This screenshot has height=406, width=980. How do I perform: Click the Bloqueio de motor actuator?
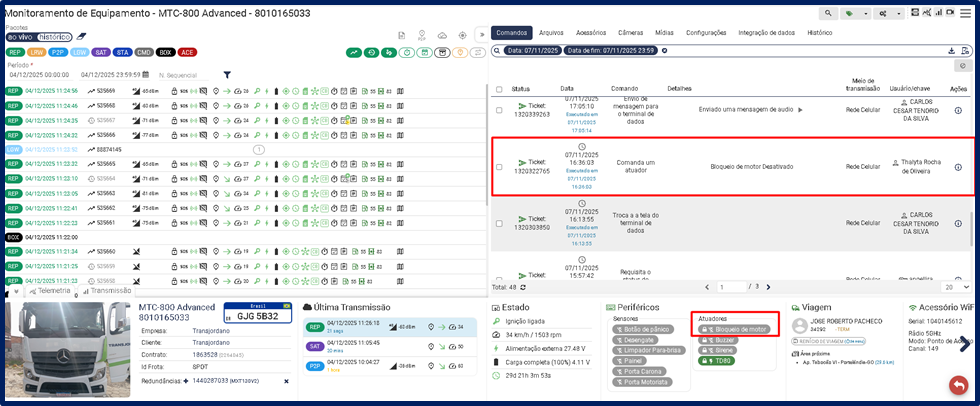click(733, 329)
